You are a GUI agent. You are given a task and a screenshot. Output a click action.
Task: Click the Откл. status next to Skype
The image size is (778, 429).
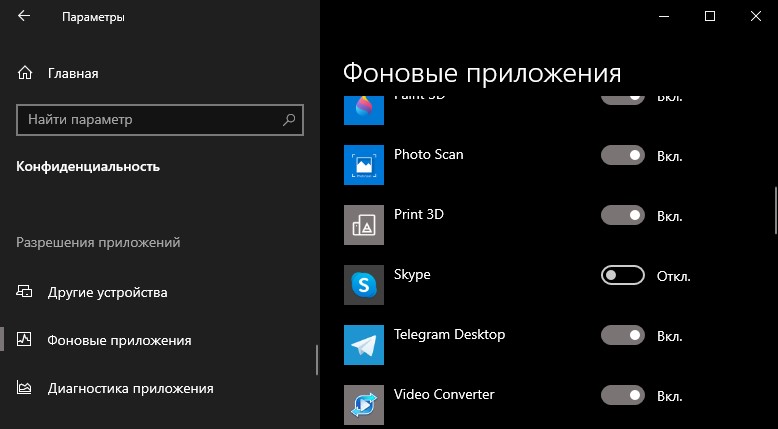pos(673,276)
